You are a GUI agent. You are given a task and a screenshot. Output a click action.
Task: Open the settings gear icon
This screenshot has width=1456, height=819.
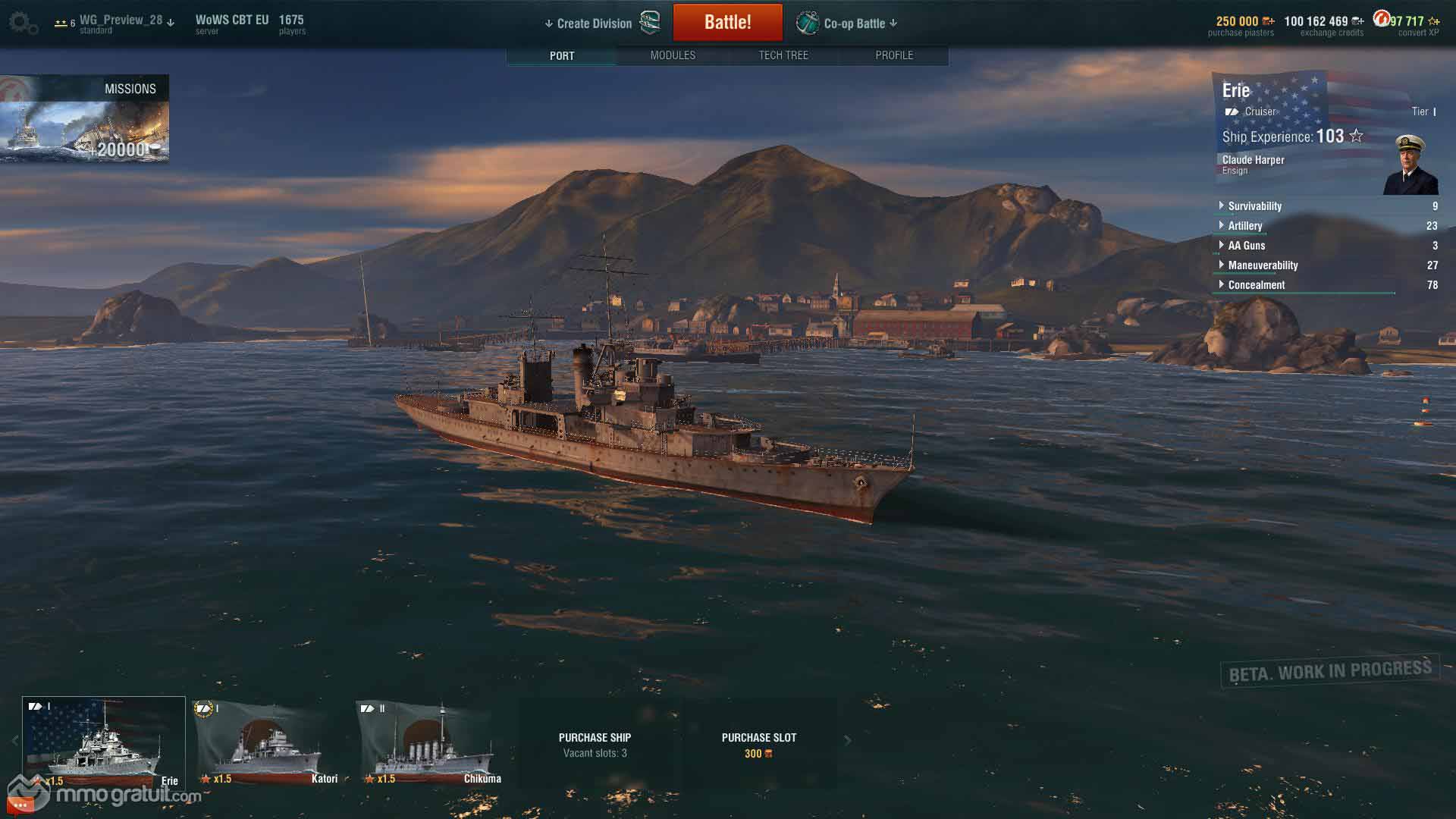click(24, 23)
